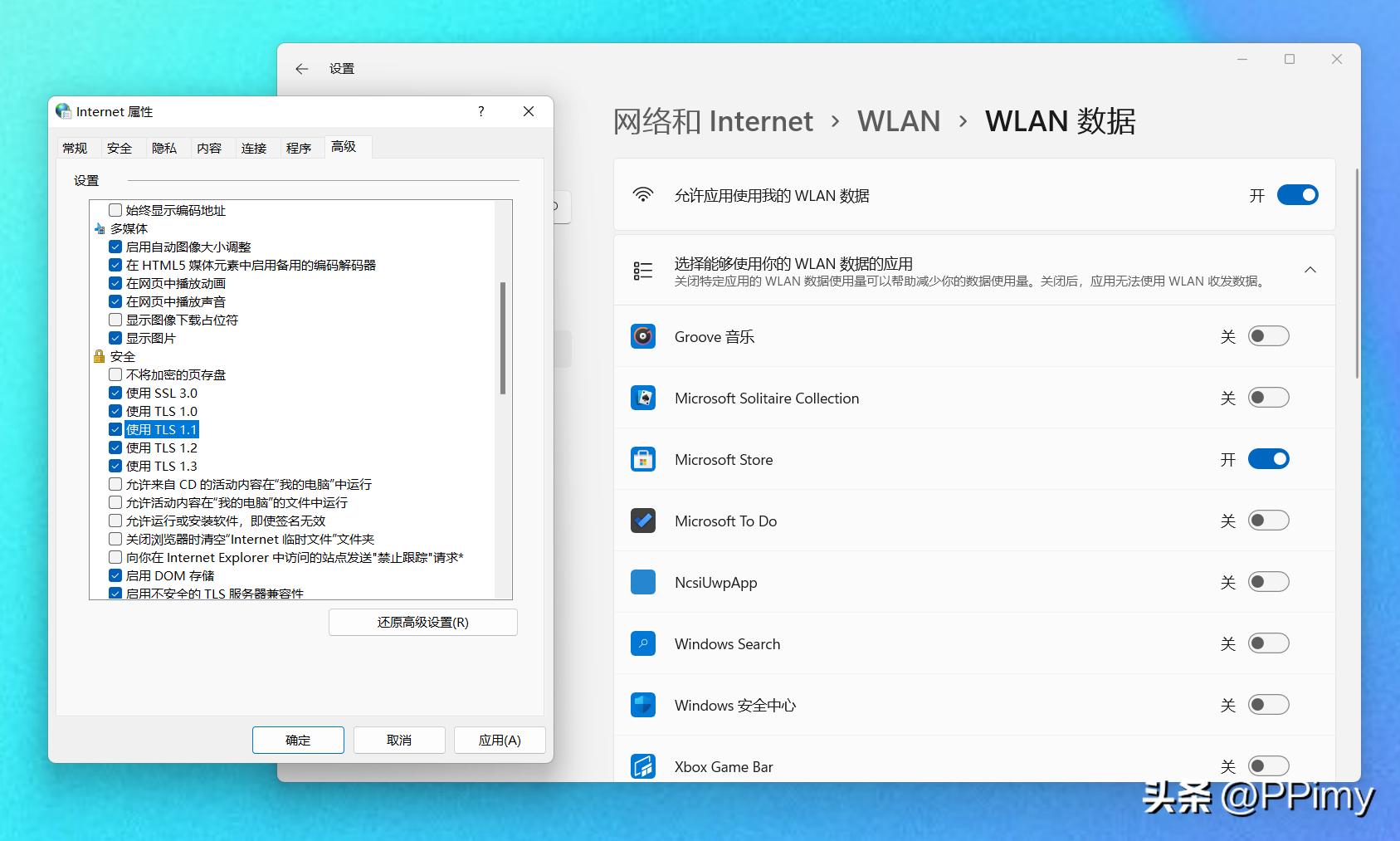Click the app list icon beside 选择能够使用你的 WLAN 数据的应用
Image resolution: width=1400 pixels, height=841 pixels.
643,271
